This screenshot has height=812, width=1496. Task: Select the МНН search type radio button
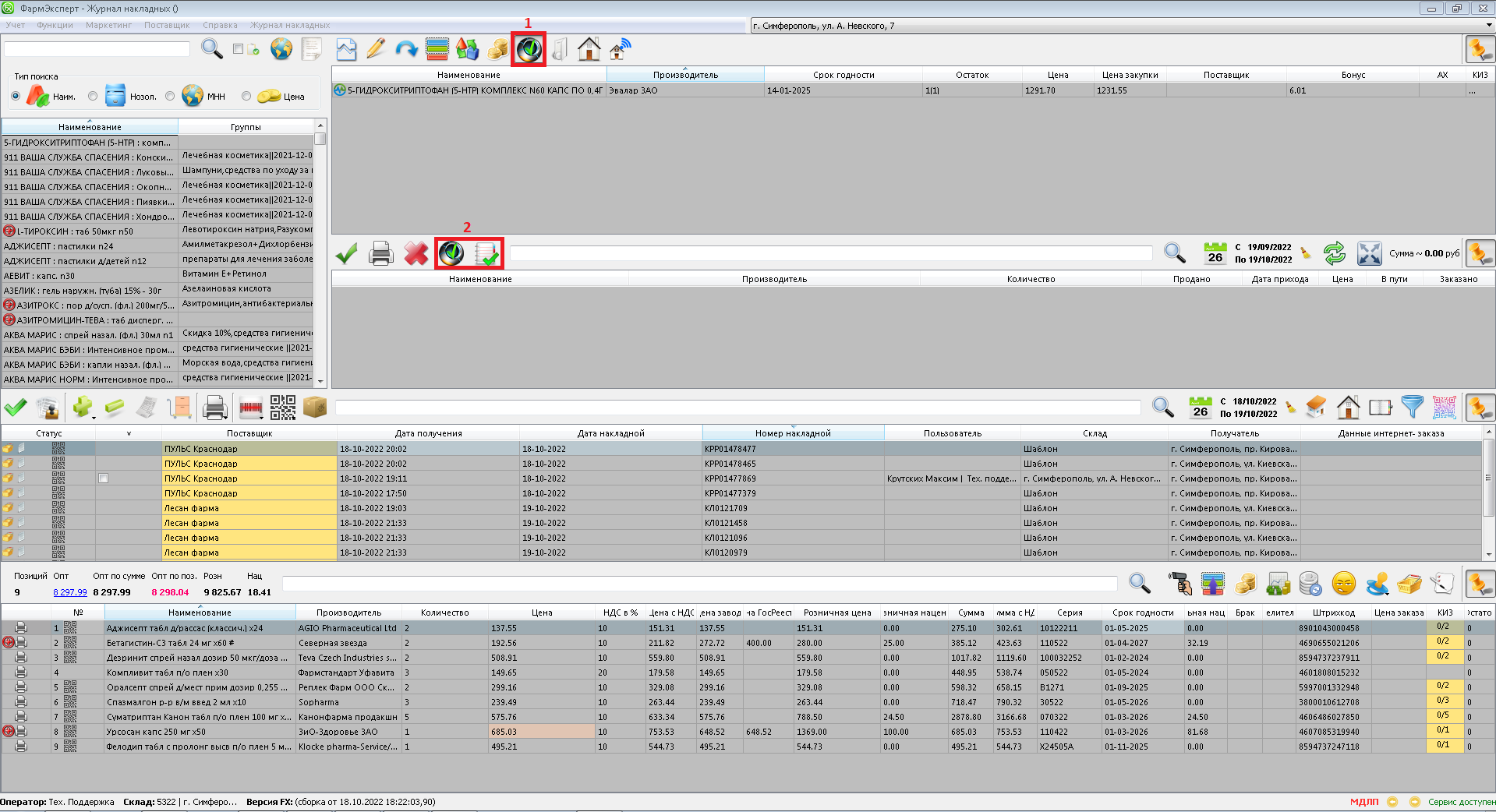pyautogui.click(x=170, y=97)
